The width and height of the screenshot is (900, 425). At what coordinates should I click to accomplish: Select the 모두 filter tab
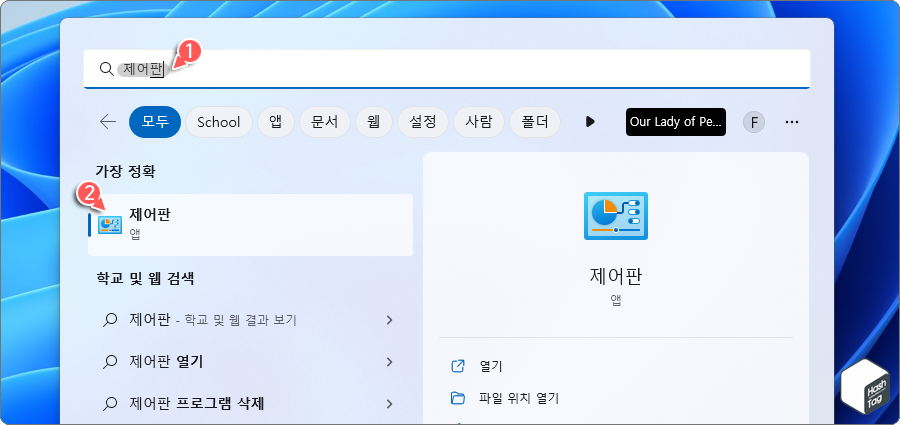click(155, 122)
